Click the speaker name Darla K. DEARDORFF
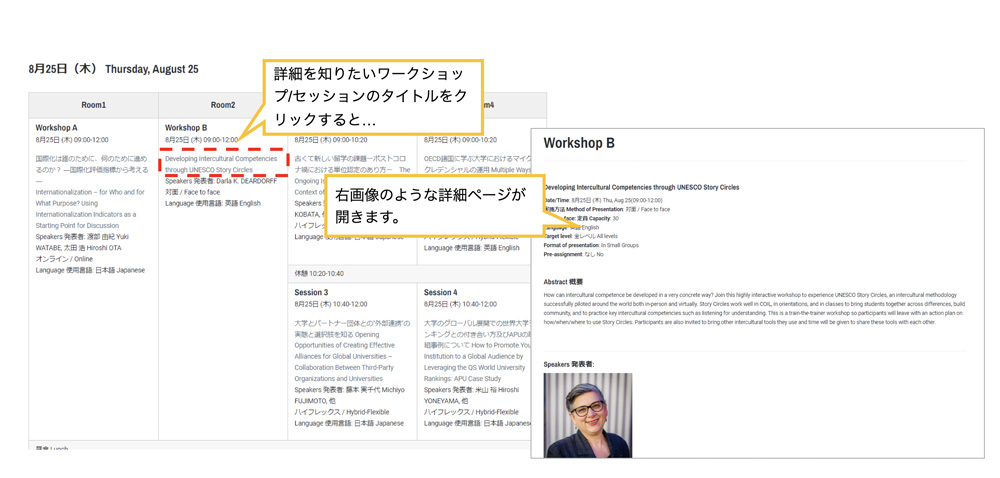The image size is (1000, 478). (x=244, y=180)
